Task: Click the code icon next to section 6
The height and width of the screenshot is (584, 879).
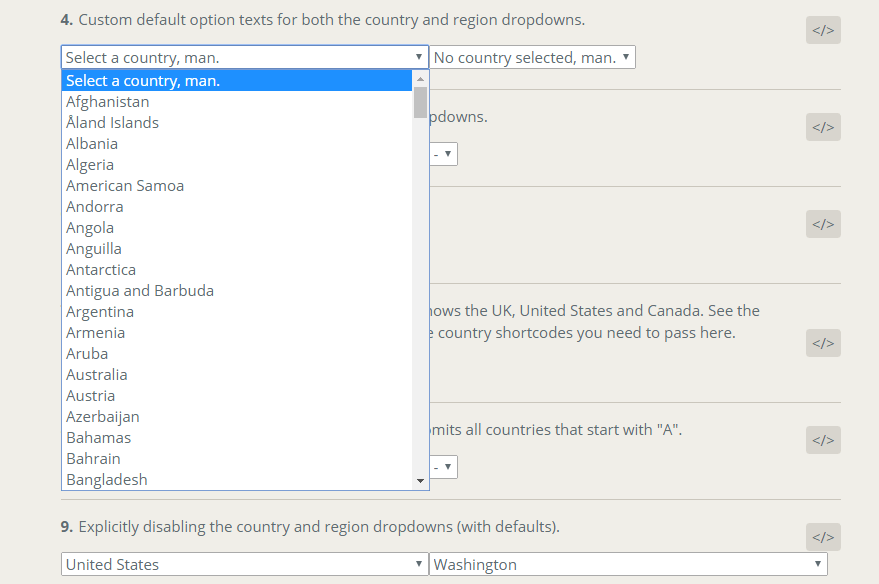Action: pyautogui.click(x=822, y=223)
